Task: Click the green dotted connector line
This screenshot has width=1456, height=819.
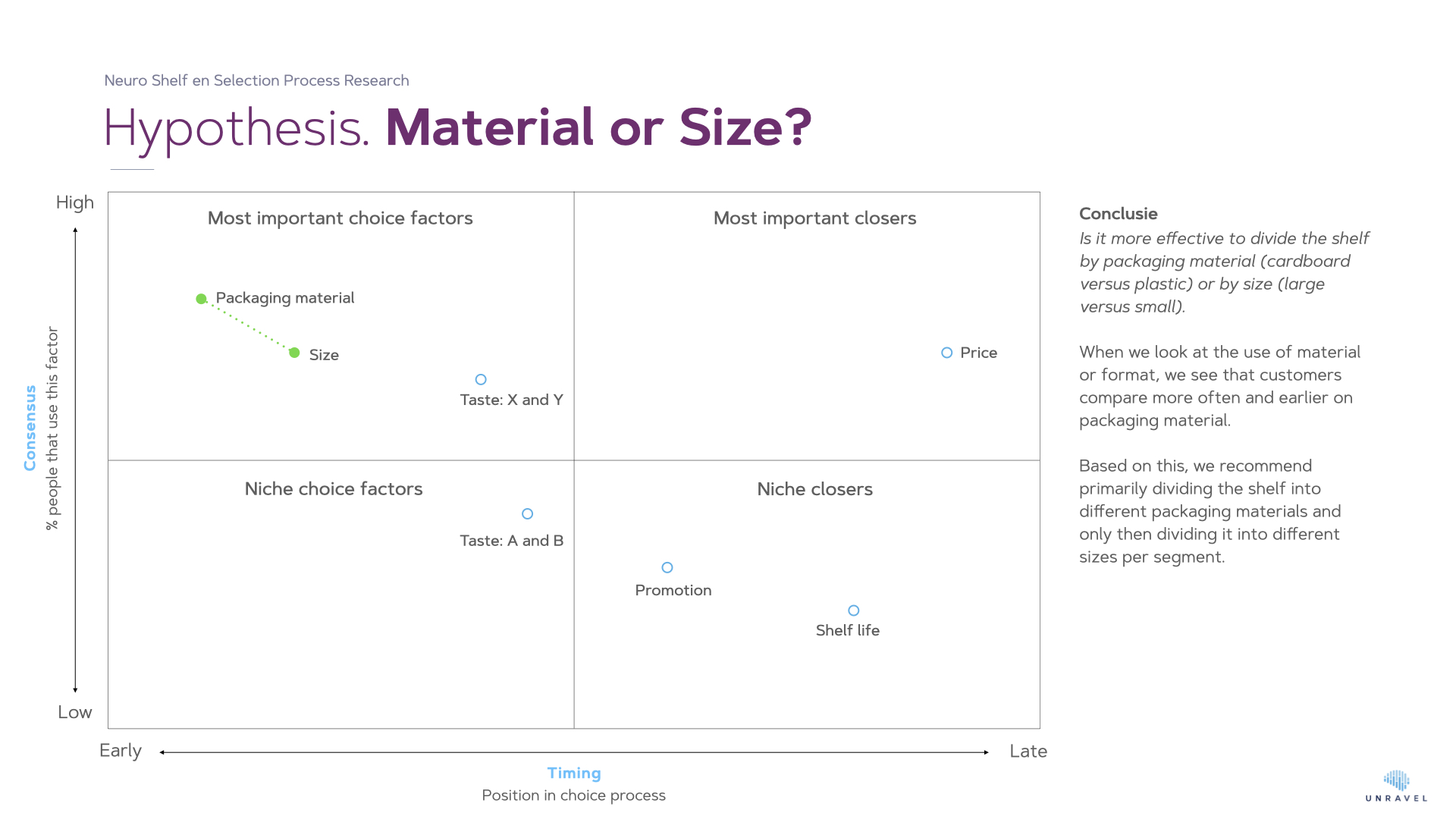Action: (248, 326)
